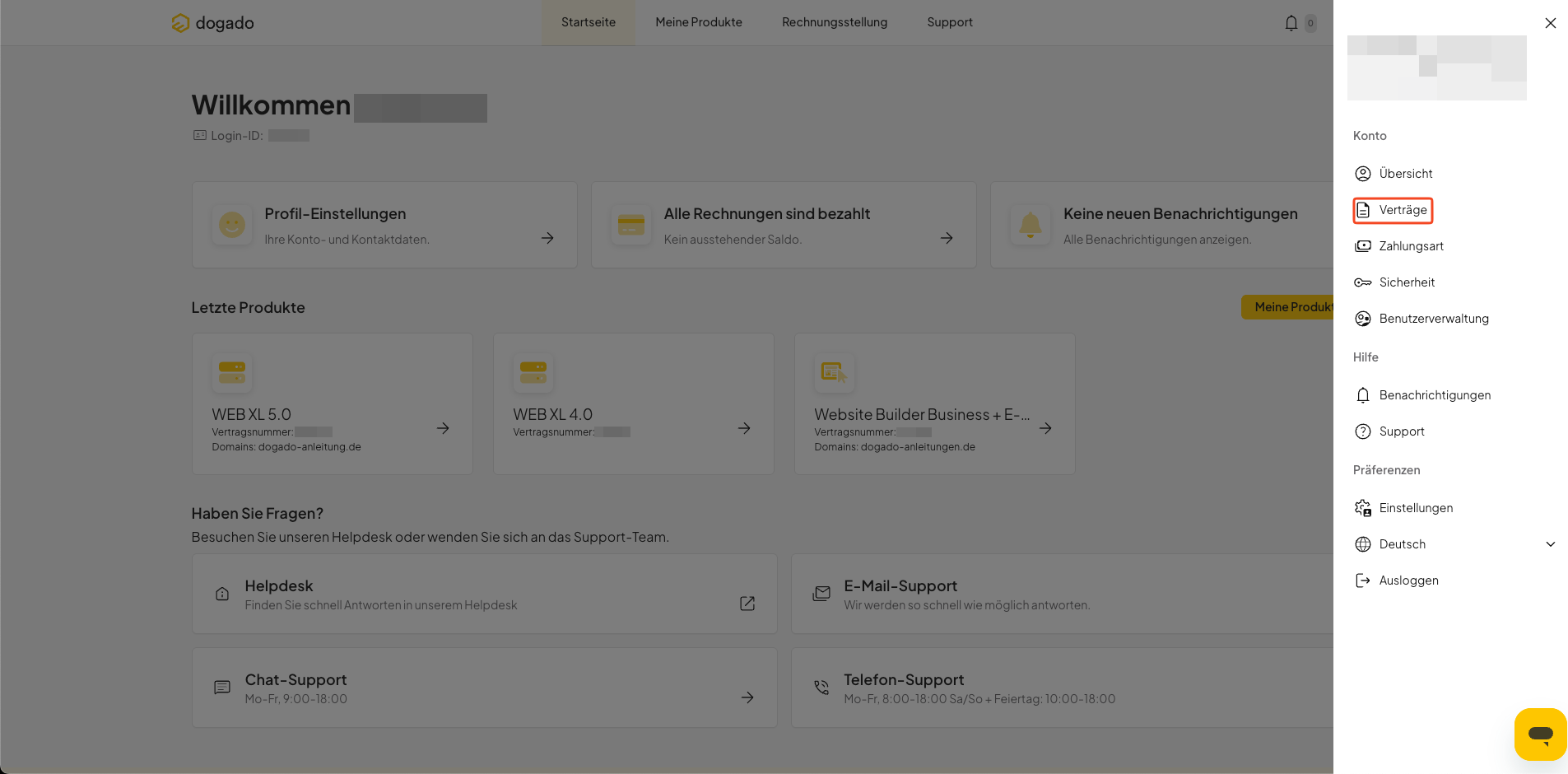Click the Benachrichtigungen bell icon in sidebar

1363,395
